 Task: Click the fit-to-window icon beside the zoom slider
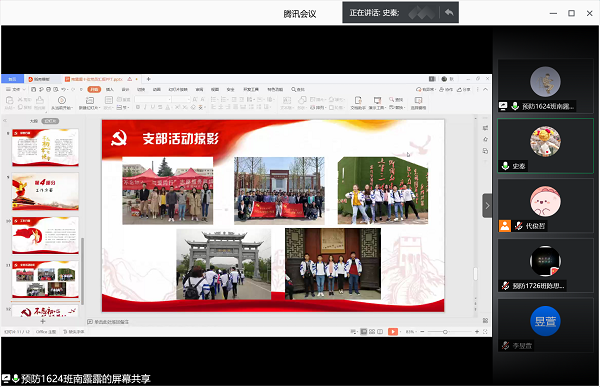(485, 331)
